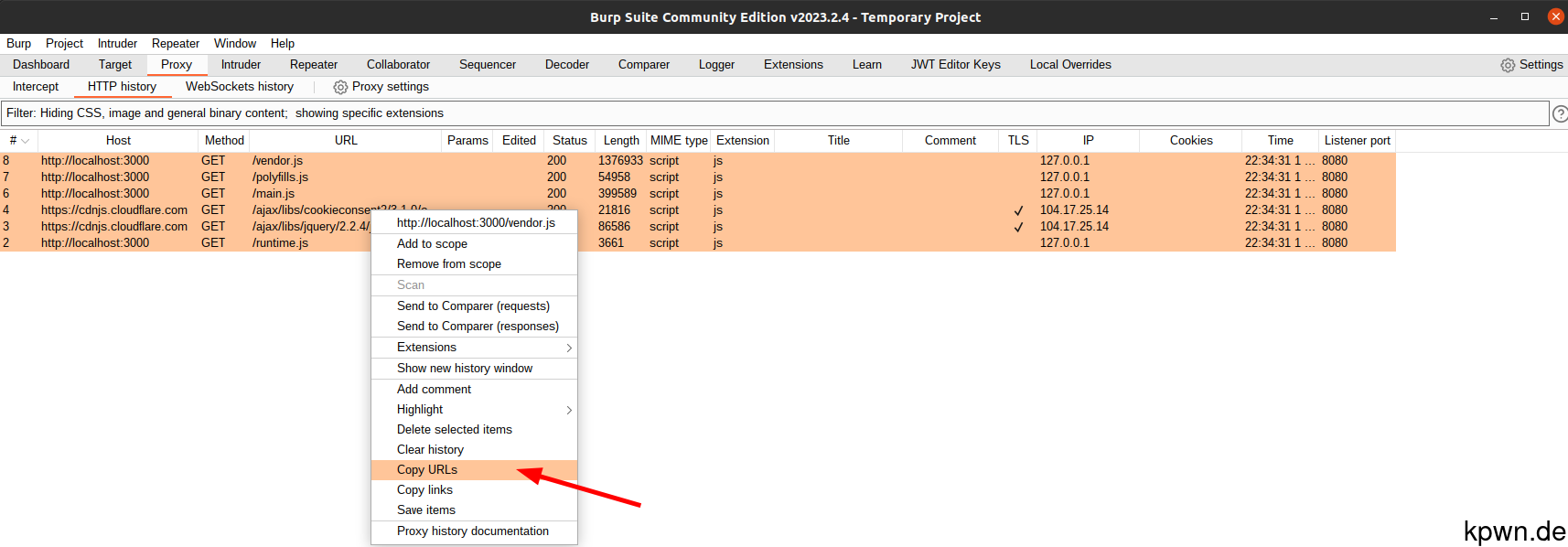The image size is (1568, 547).
Task: Open the Logger tab
Action: tap(716, 65)
